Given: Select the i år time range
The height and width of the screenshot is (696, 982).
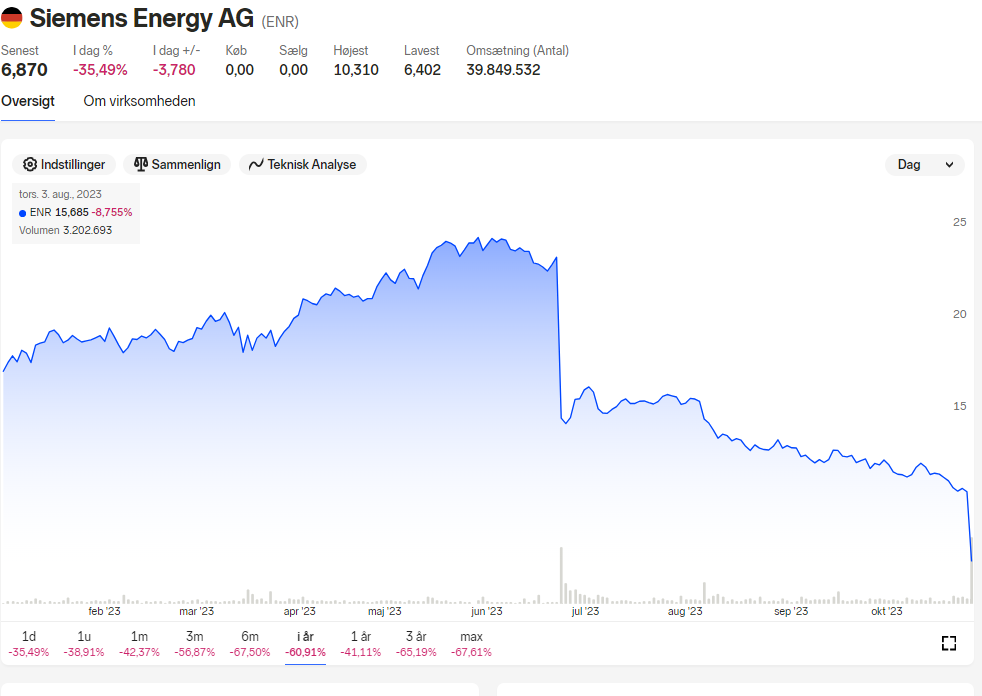Looking at the screenshot, I should (x=305, y=644).
